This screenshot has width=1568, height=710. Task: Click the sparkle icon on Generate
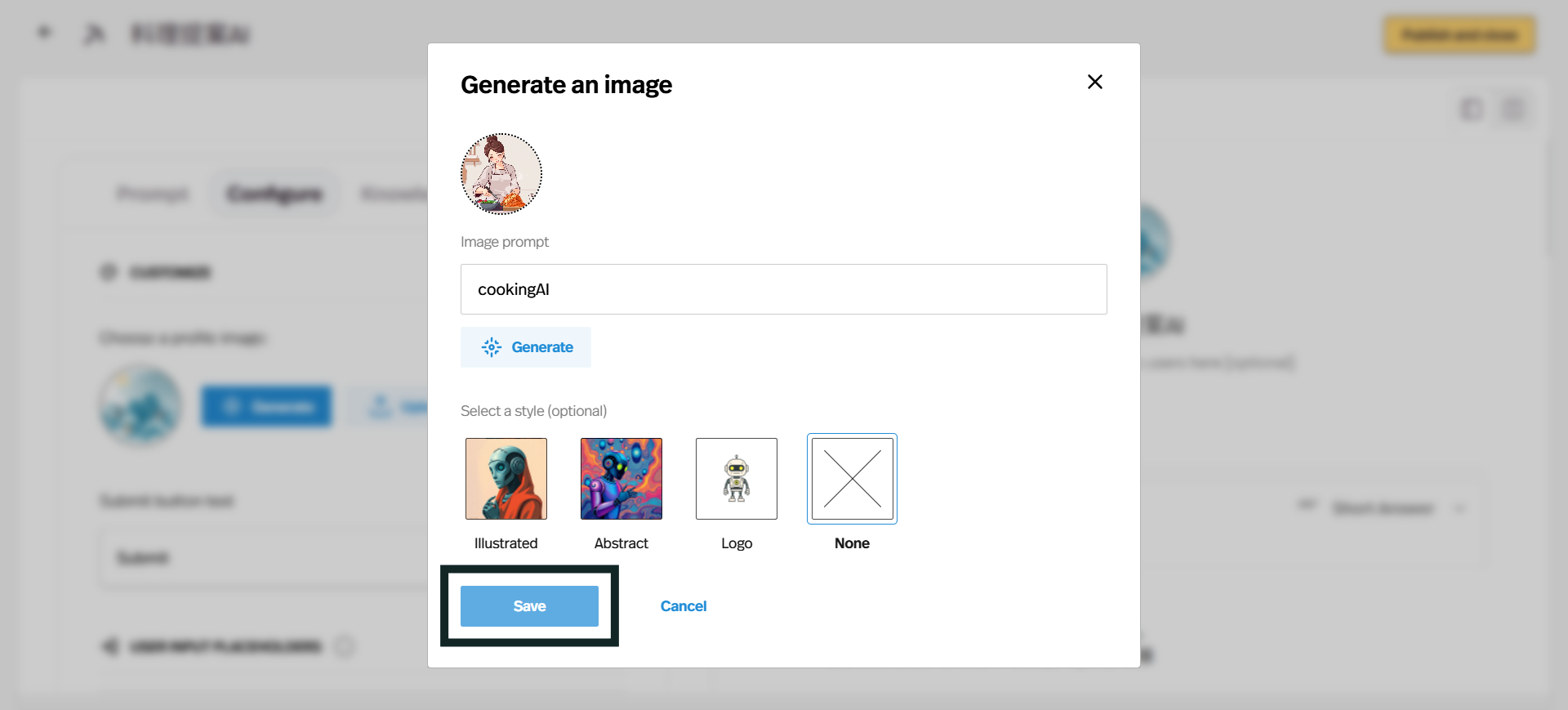click(491, 347)
